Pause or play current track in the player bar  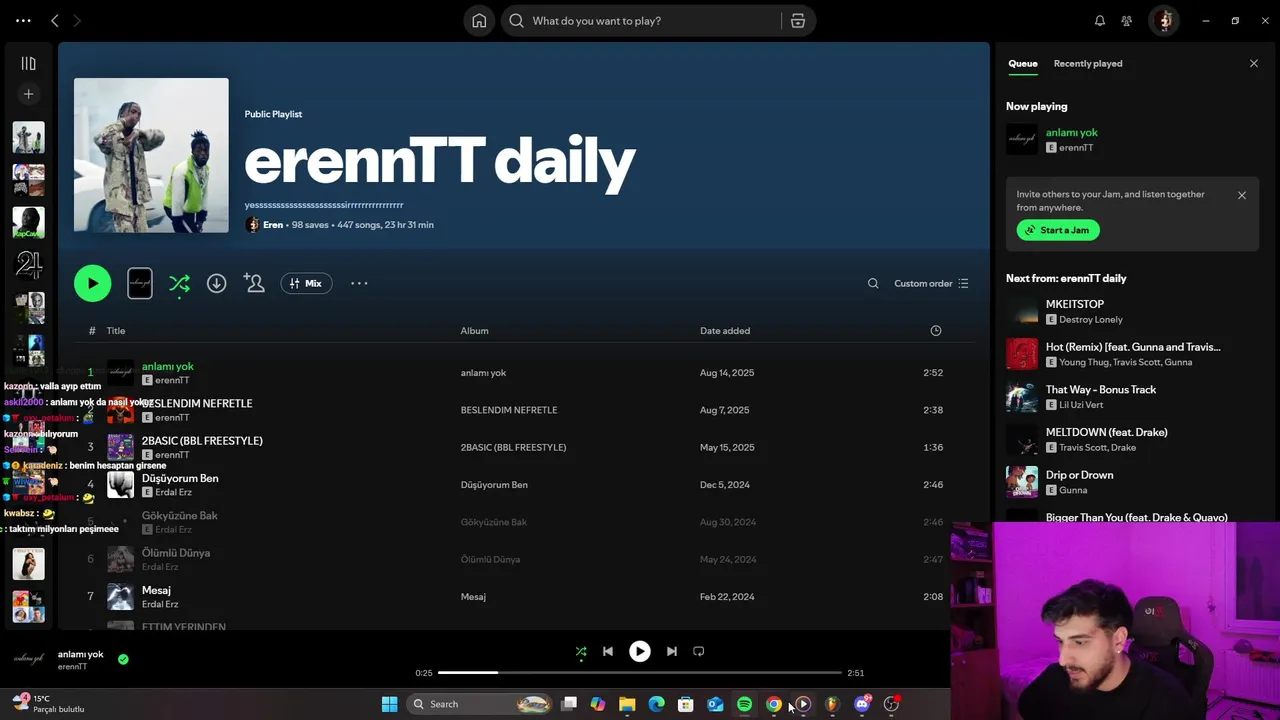pyautogui.click(x=640, y=651)
